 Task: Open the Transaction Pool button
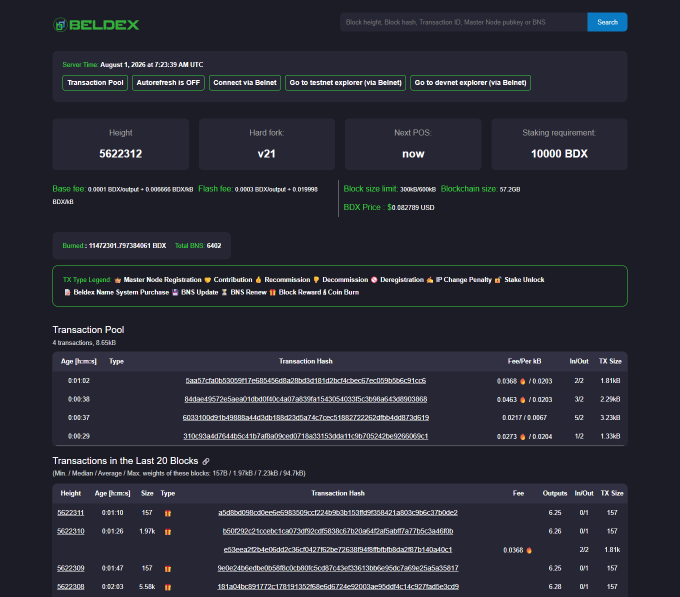(95, 83)
